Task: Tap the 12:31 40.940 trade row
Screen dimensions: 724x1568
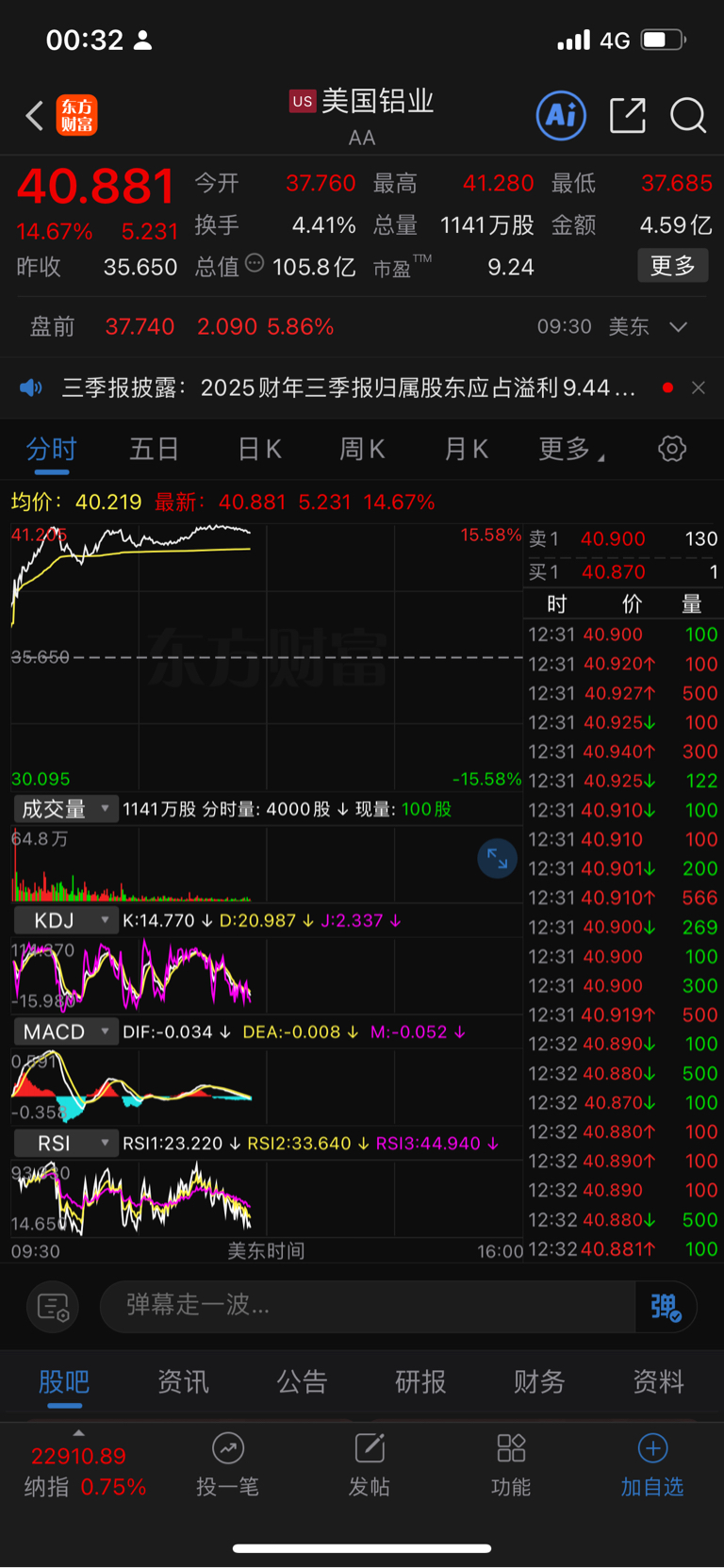Action: coord(623,751)
